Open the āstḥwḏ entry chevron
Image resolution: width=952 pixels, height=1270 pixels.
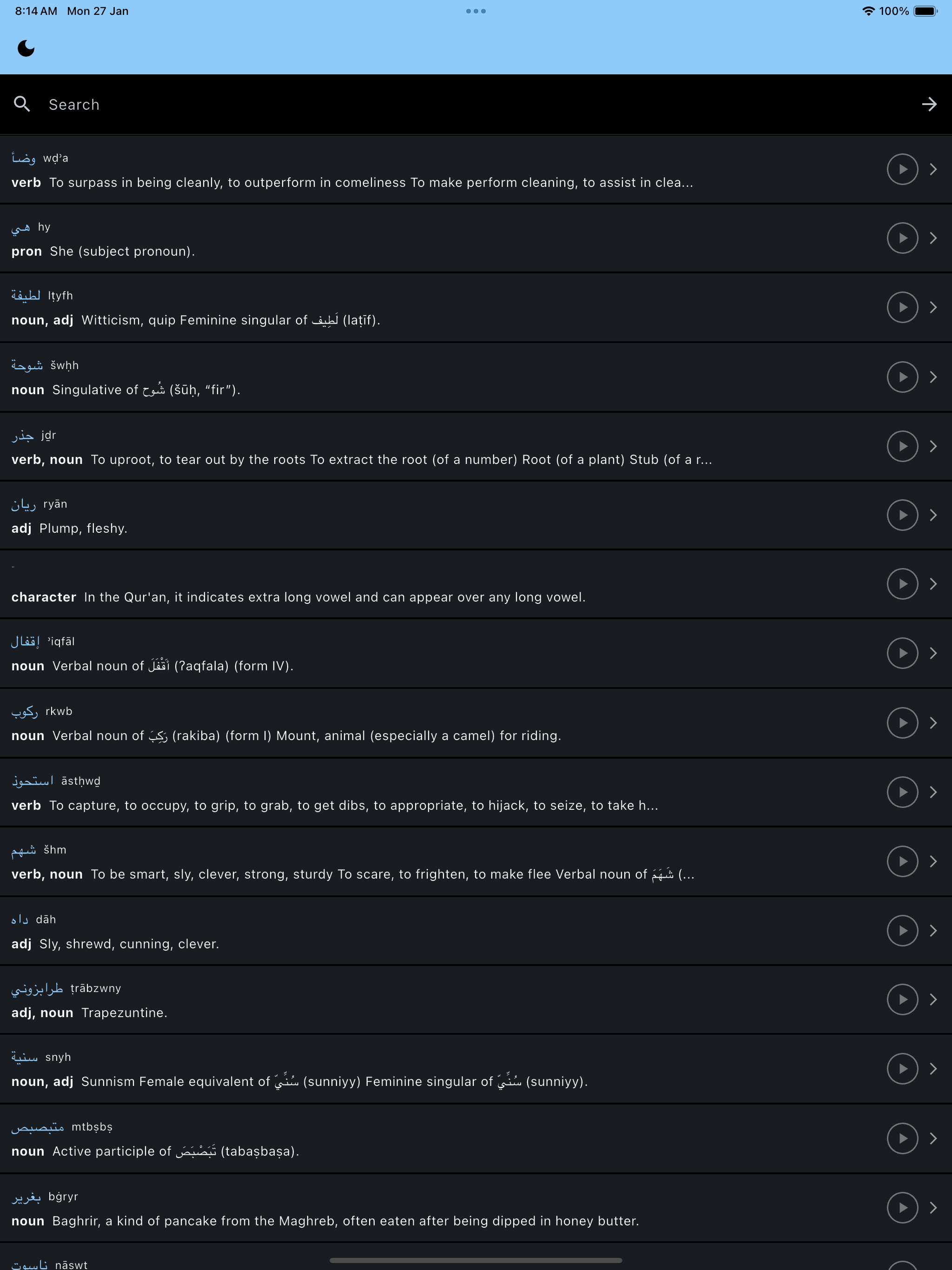(x=933, y=792)
